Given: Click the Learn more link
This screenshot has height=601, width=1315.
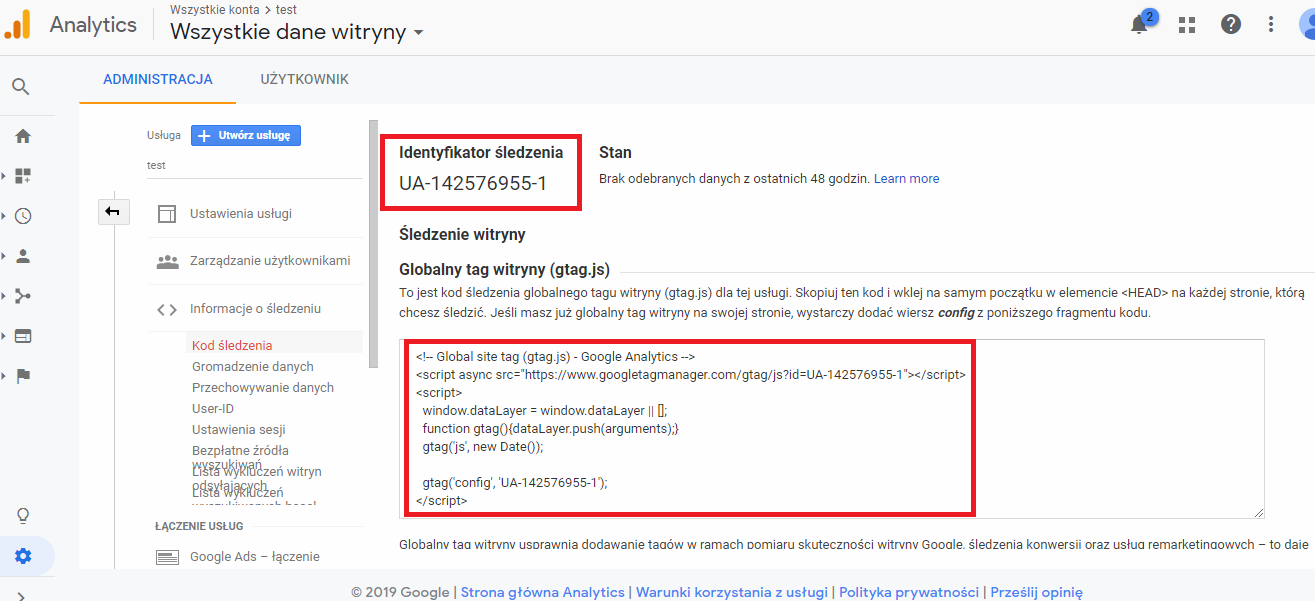Looking at the screenshot, I should pyautogui.click(x=906, y=178).
